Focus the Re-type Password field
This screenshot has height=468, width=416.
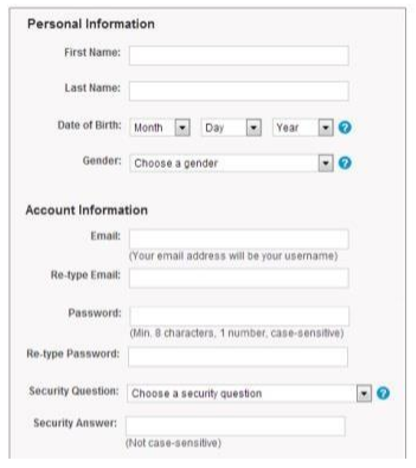(238, 357)
